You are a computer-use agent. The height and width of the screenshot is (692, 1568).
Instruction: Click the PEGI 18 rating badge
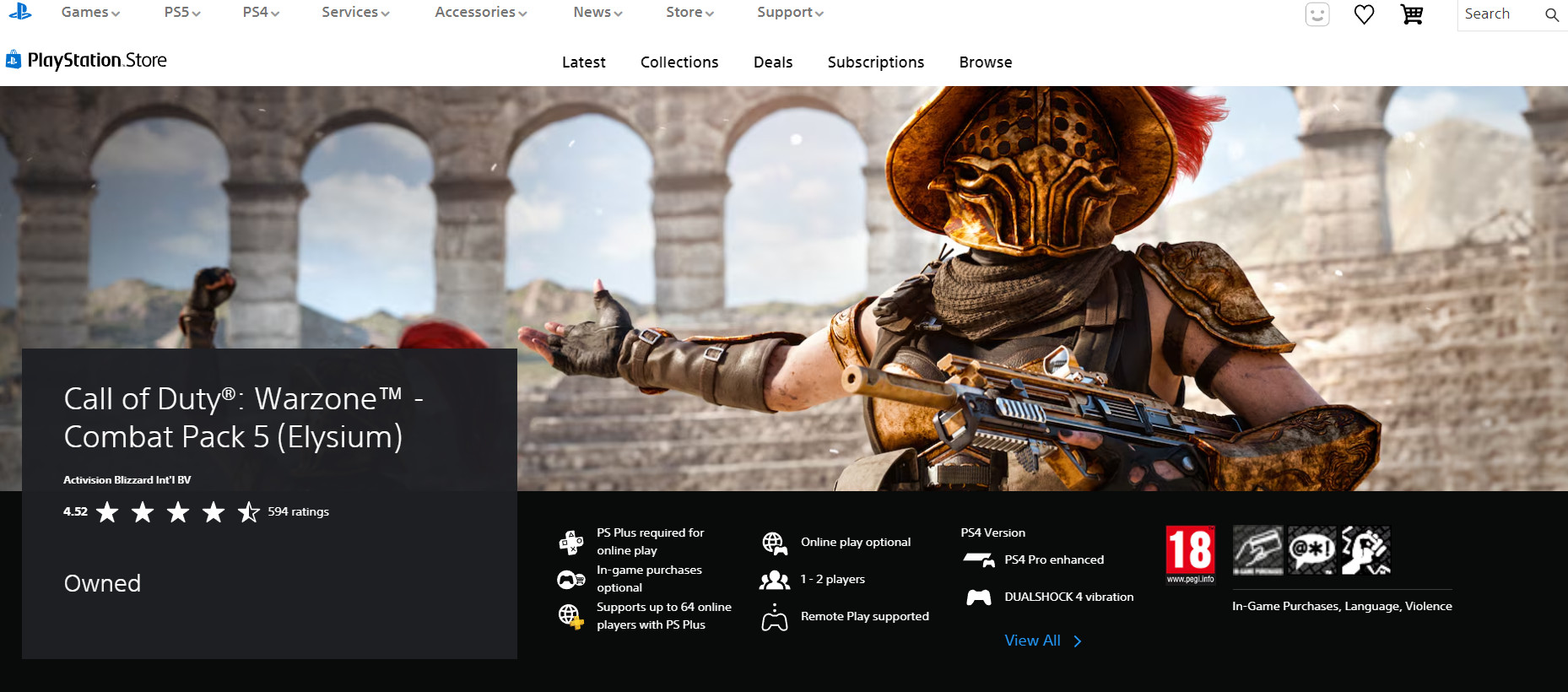pyautogui.click(x=1190, y=554)
